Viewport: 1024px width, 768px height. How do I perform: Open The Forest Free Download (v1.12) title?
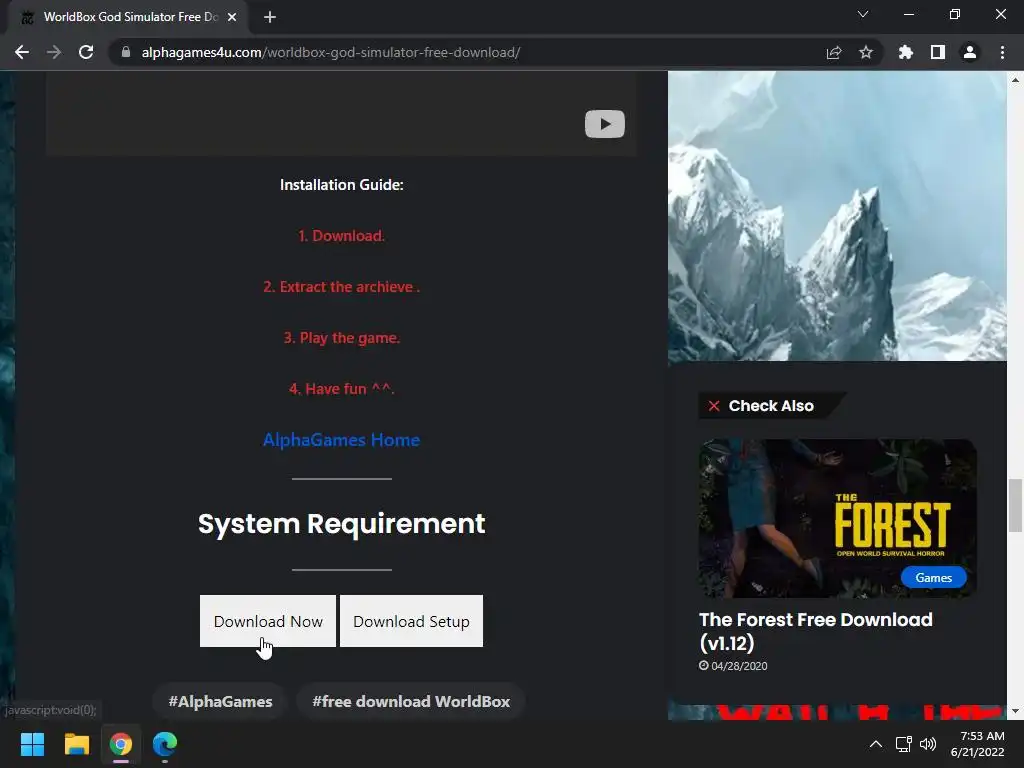pos(816,632)
